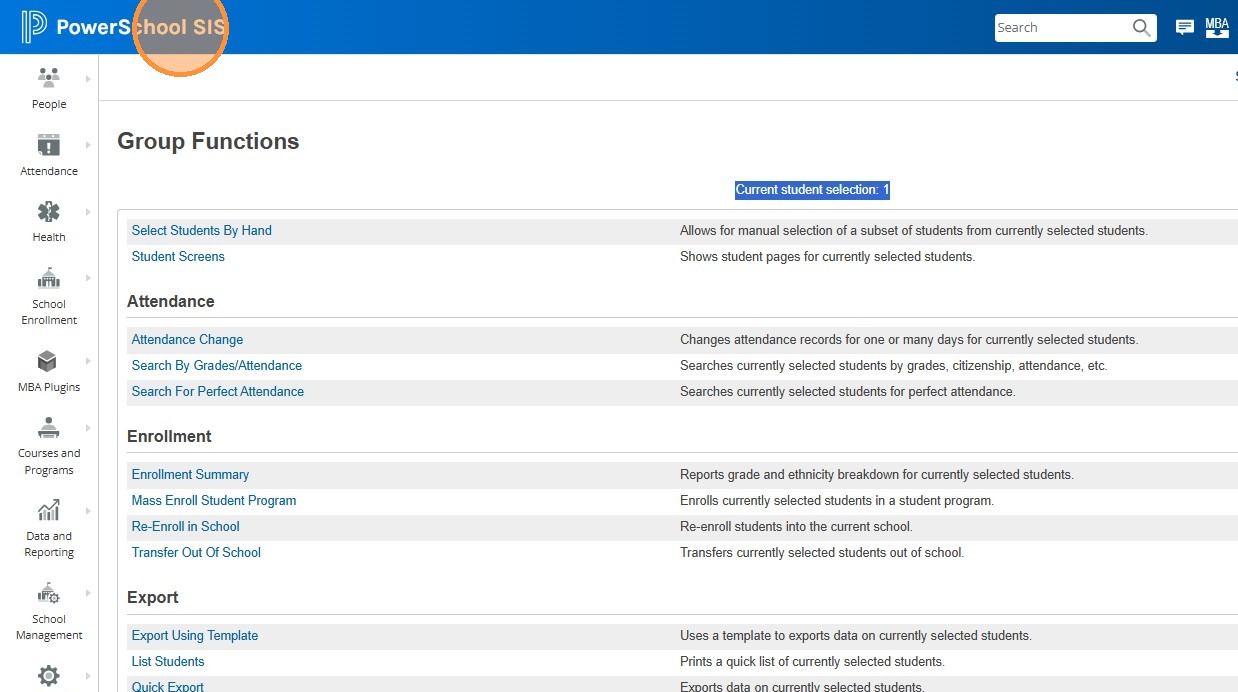Image resolution: width=1238 pixels, height=692 pixels.
Task: Expand the Attendance menu arrow
Action: pyautogui.click(x=88, y=145)
